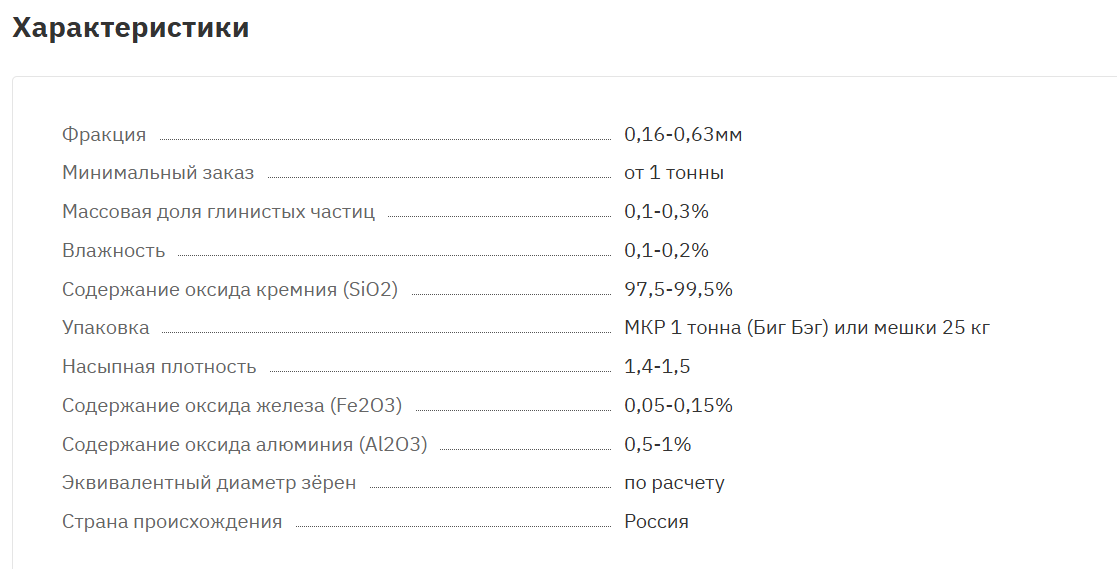The width and height of the screenshot is (1117, 569).
Task: Click Массовая доля глинистых частиц label
Action: tap(218, 212)
